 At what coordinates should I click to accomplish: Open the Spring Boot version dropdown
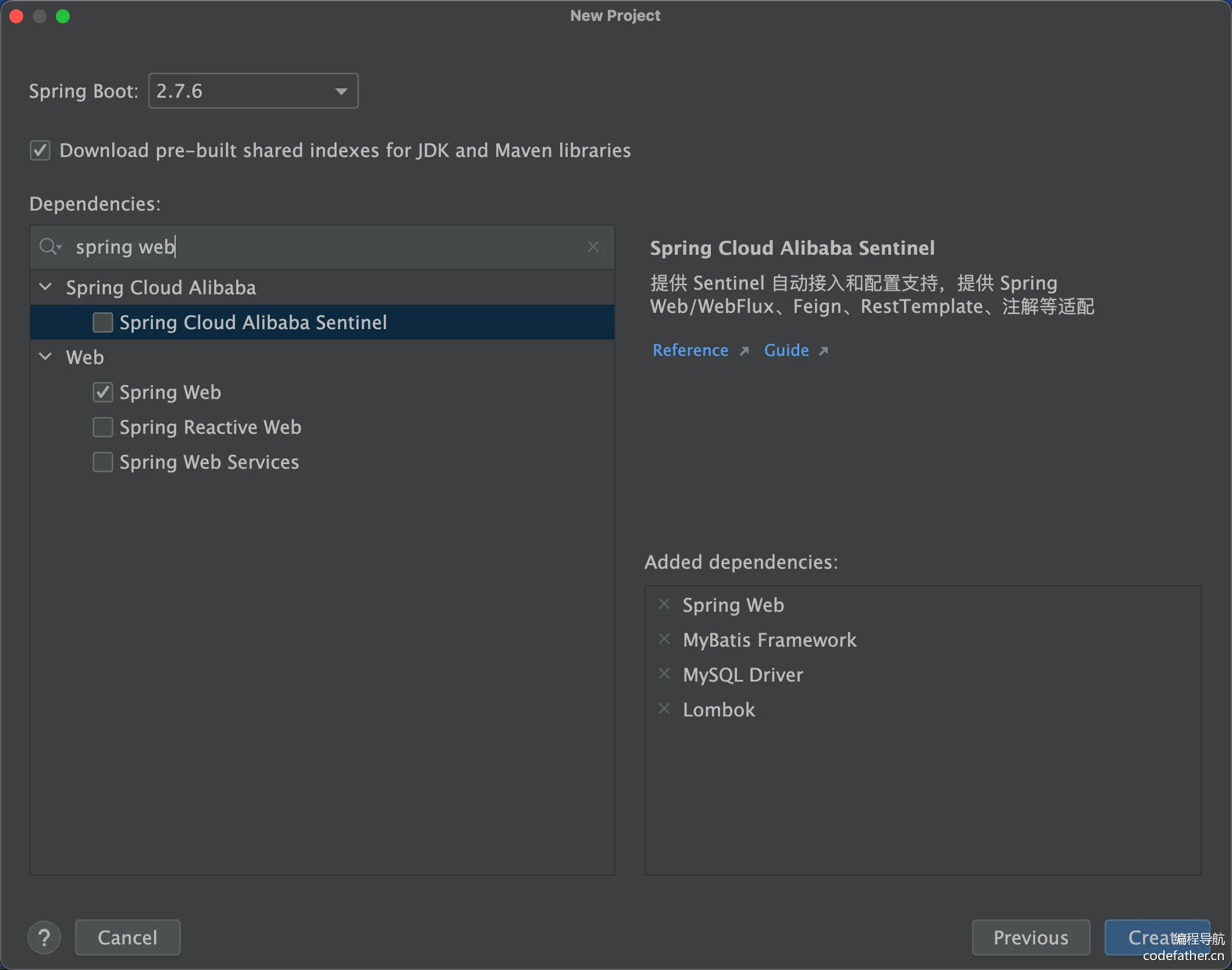(x=253, y=91)
